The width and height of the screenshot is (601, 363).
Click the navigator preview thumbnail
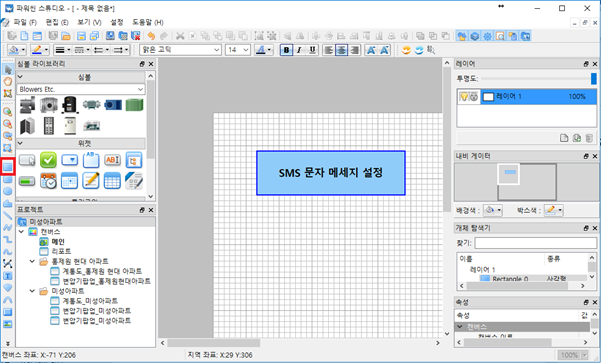pos(527,182)
